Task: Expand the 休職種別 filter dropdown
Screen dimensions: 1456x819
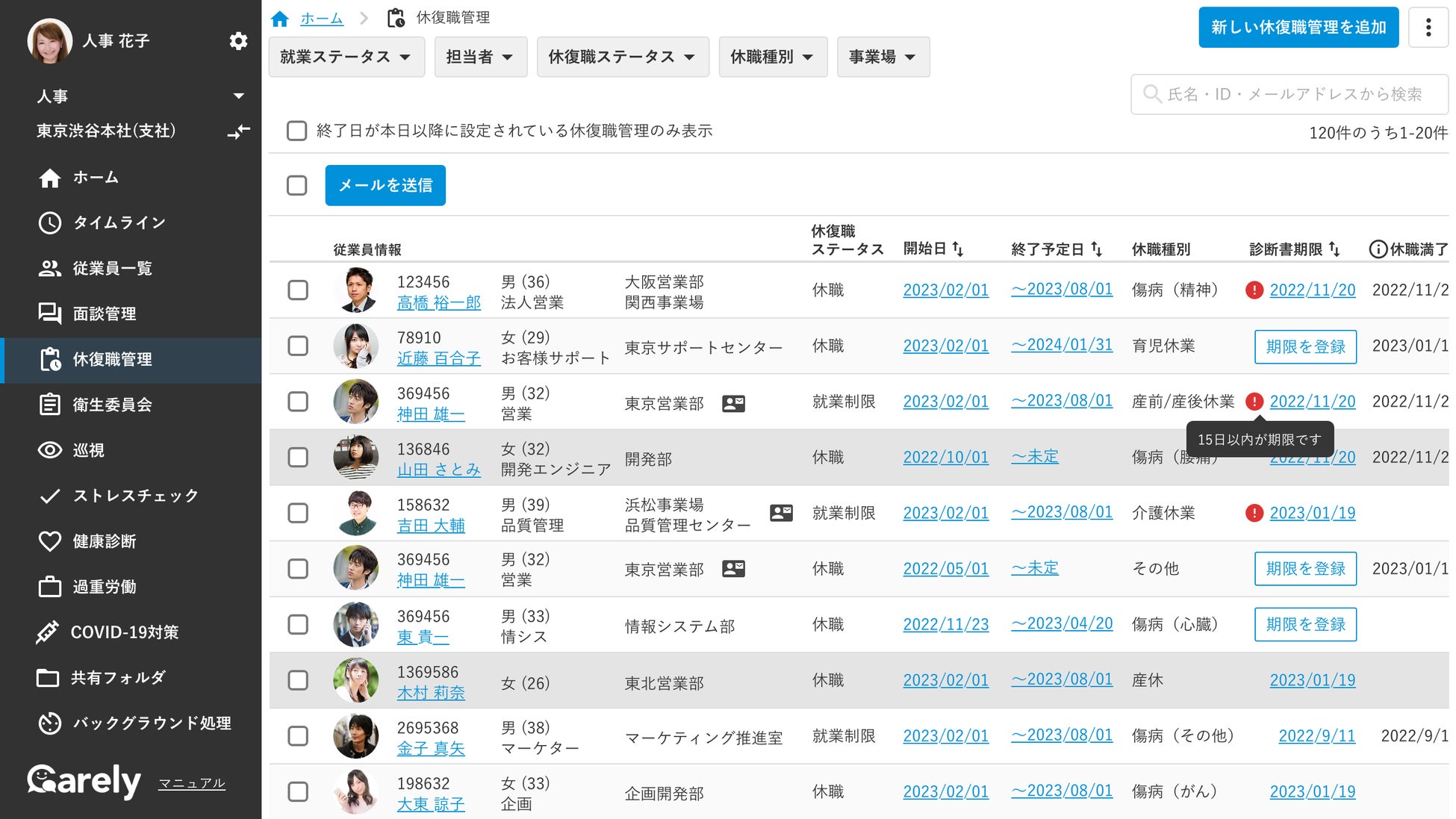Action: [772, 57]
